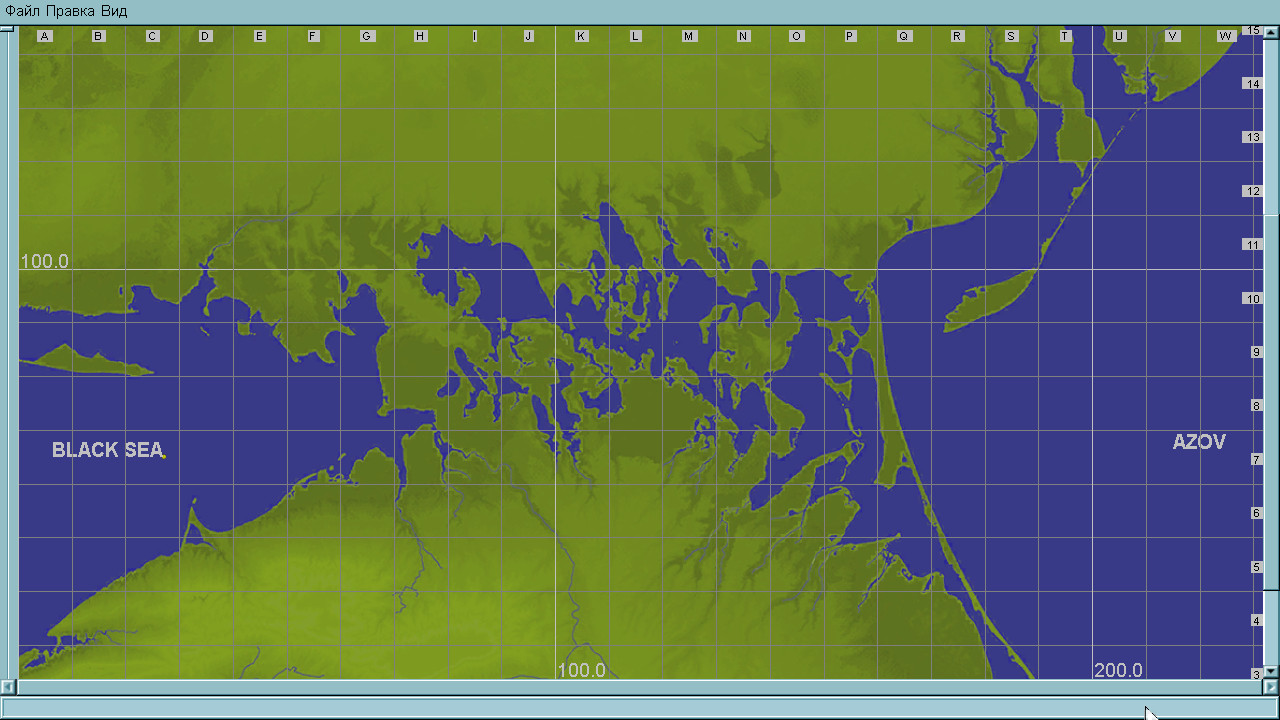This screenshot has height=720, width=1280.
Task: Select the N column marker
Action: pos(743,36)
